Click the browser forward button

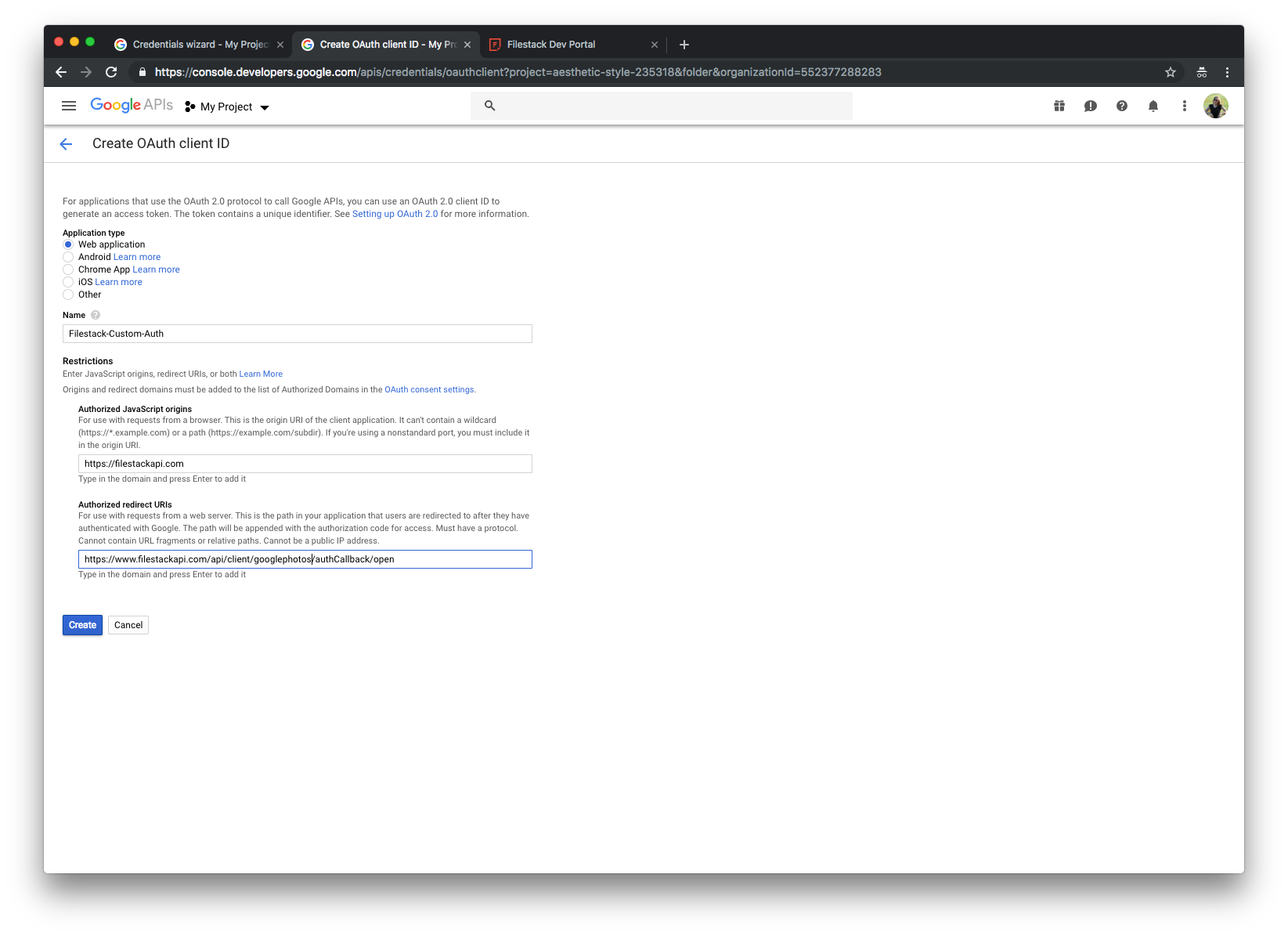(86, 72)
